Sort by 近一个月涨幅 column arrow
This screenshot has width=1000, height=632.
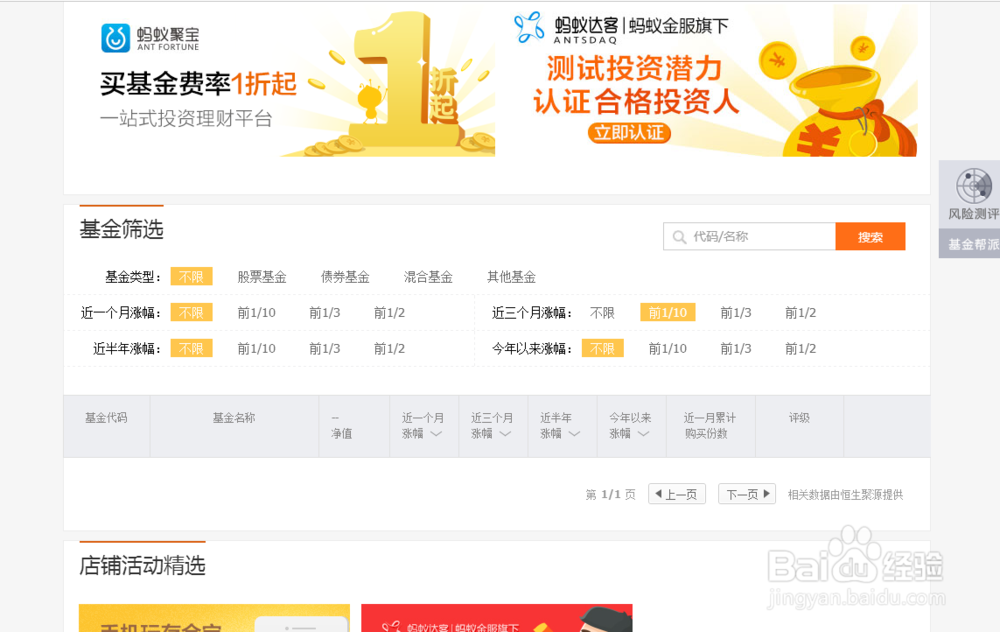(x=436, y=434)
